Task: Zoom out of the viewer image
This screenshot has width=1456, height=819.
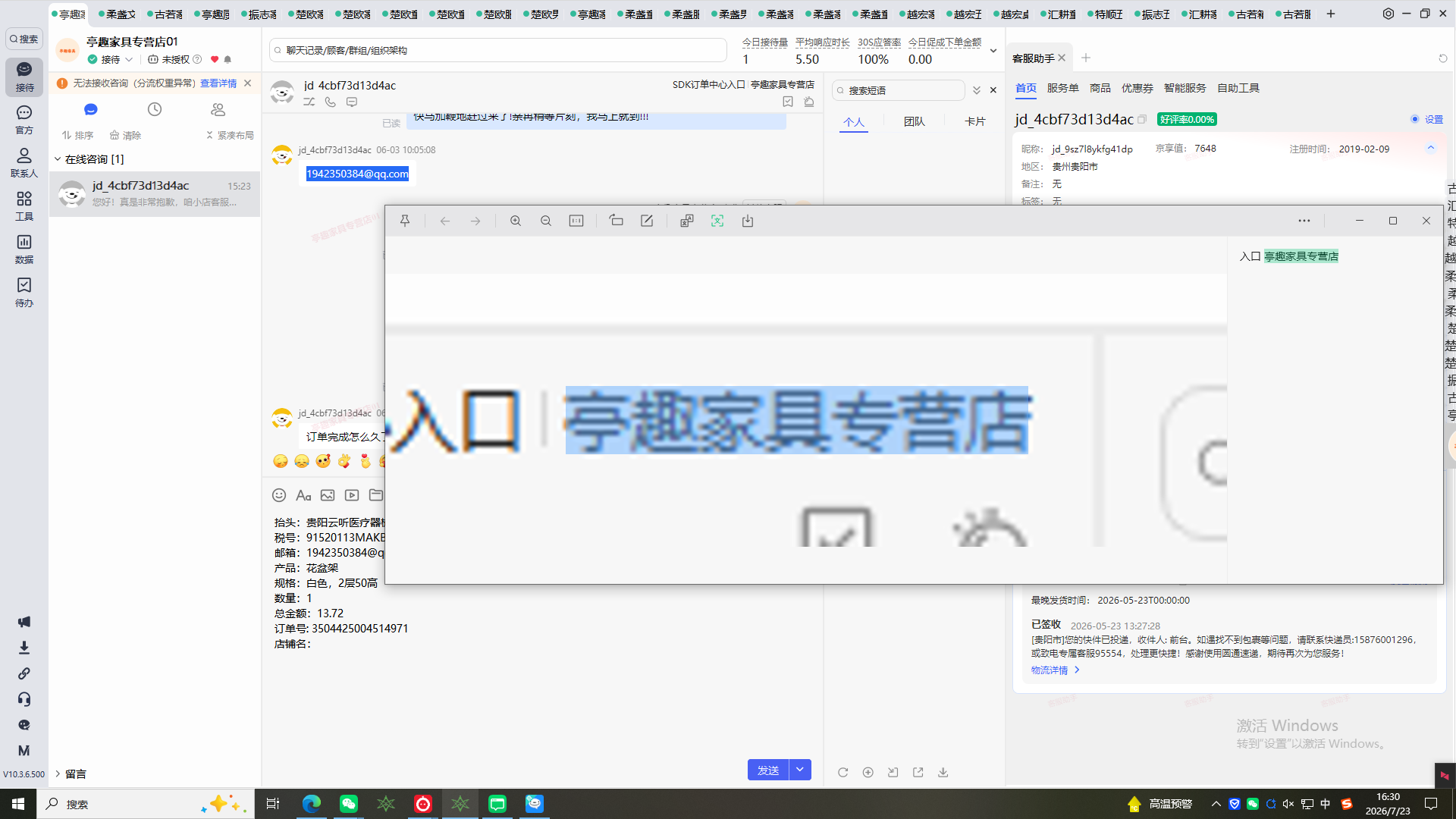Action: coord(546,221)
